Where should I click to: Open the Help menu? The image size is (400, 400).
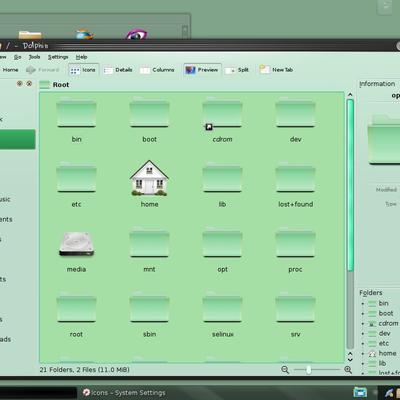tap(81, 57)
